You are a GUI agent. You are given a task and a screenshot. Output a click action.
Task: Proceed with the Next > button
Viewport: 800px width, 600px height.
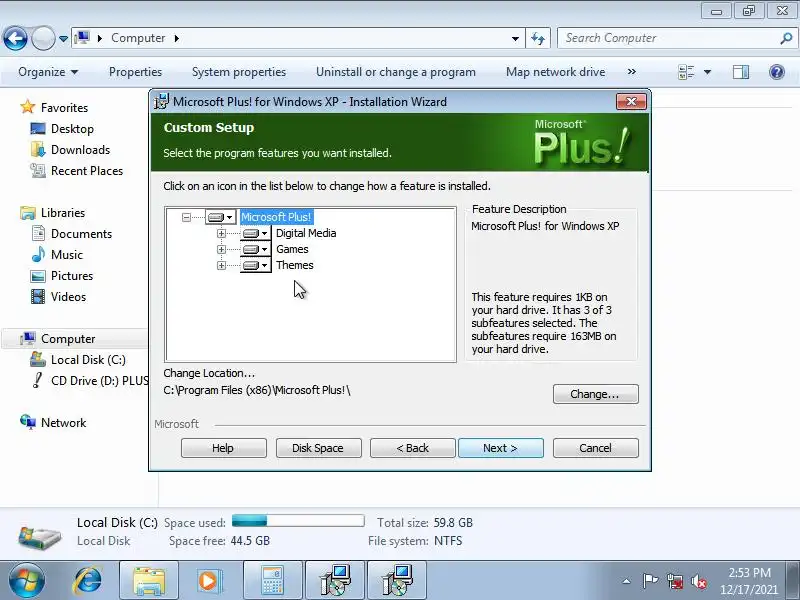pyautogui.click(x=501, y=448)
